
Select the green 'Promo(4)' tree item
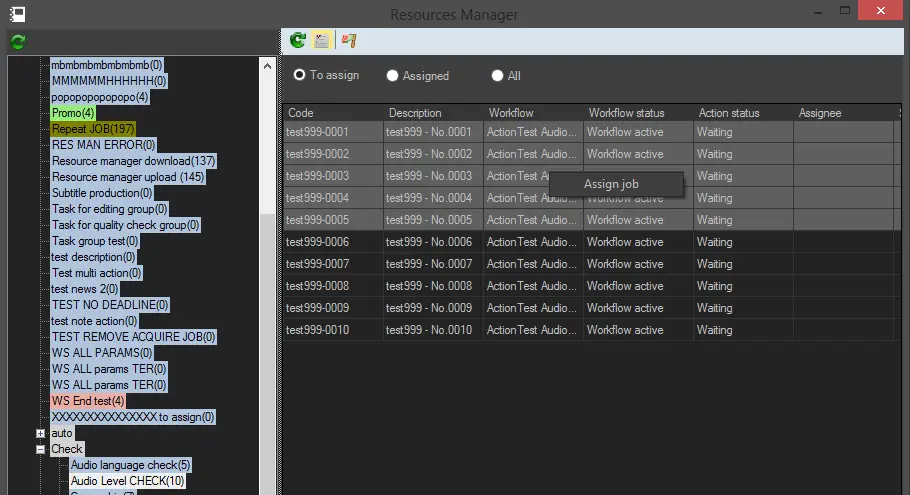click(x=73, y=113)
